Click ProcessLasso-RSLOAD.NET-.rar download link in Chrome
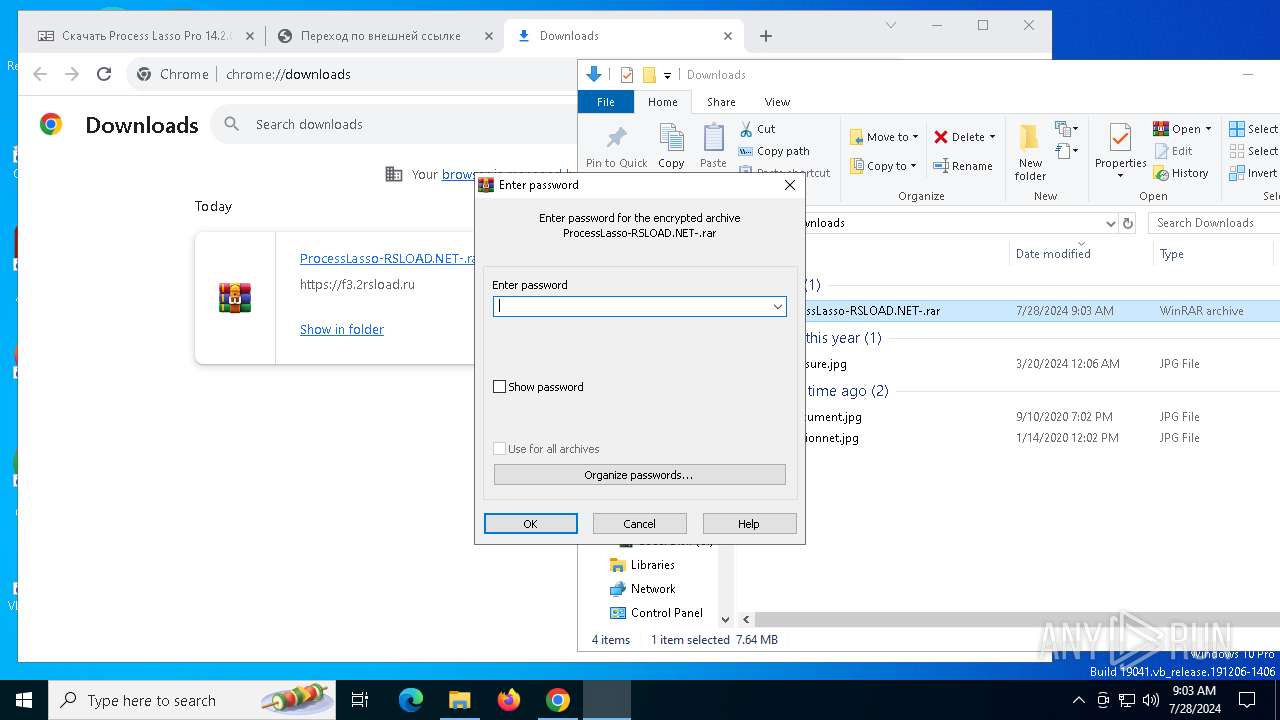The height and width of the screenshot is (720, 1280). (388, 258)
